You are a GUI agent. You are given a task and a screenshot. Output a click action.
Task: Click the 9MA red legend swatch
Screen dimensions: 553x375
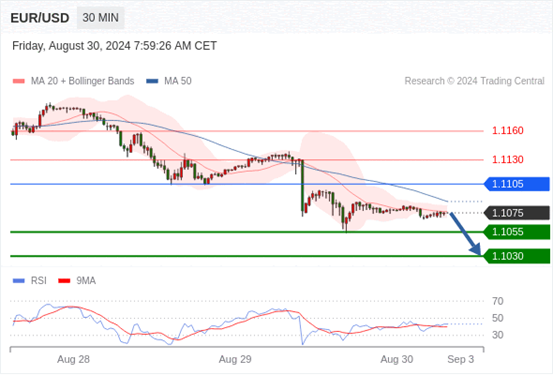64,281
